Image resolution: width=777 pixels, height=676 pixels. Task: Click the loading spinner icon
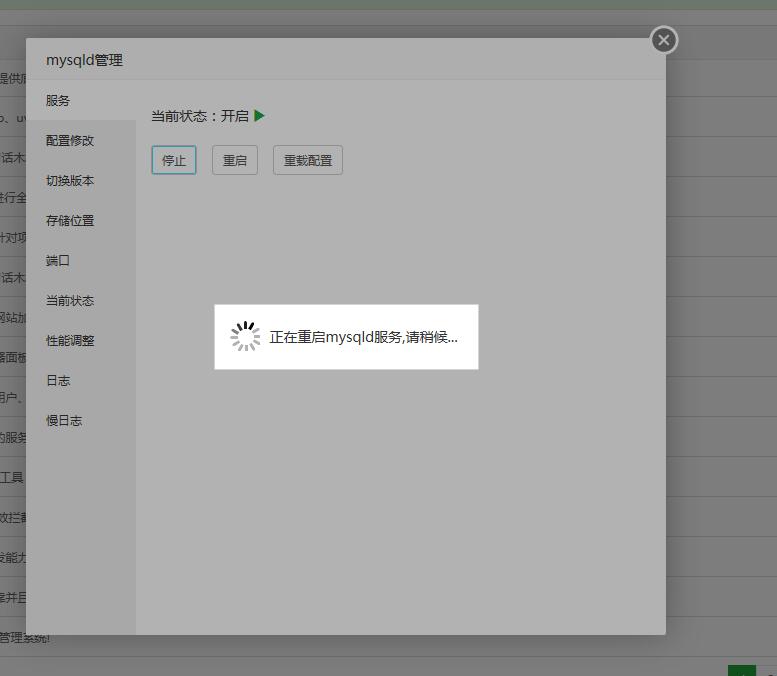point(245,337)
